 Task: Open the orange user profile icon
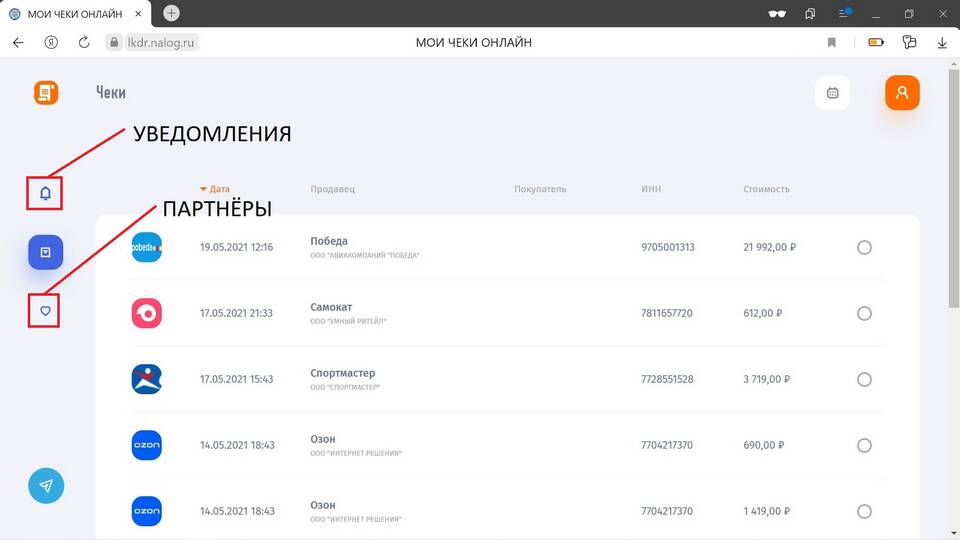[901, 93]
